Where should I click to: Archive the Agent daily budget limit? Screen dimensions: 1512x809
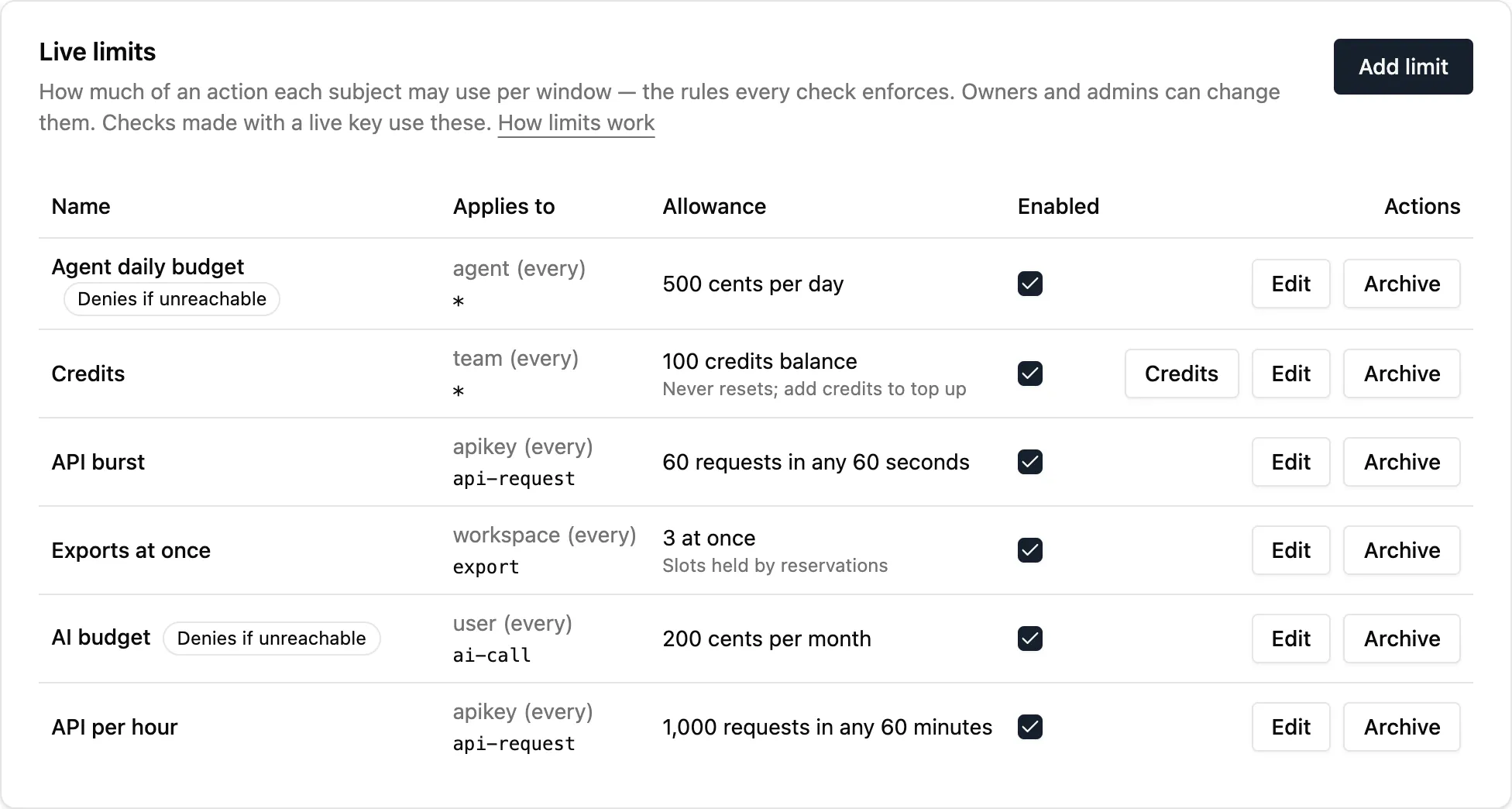click(1402, 284)
